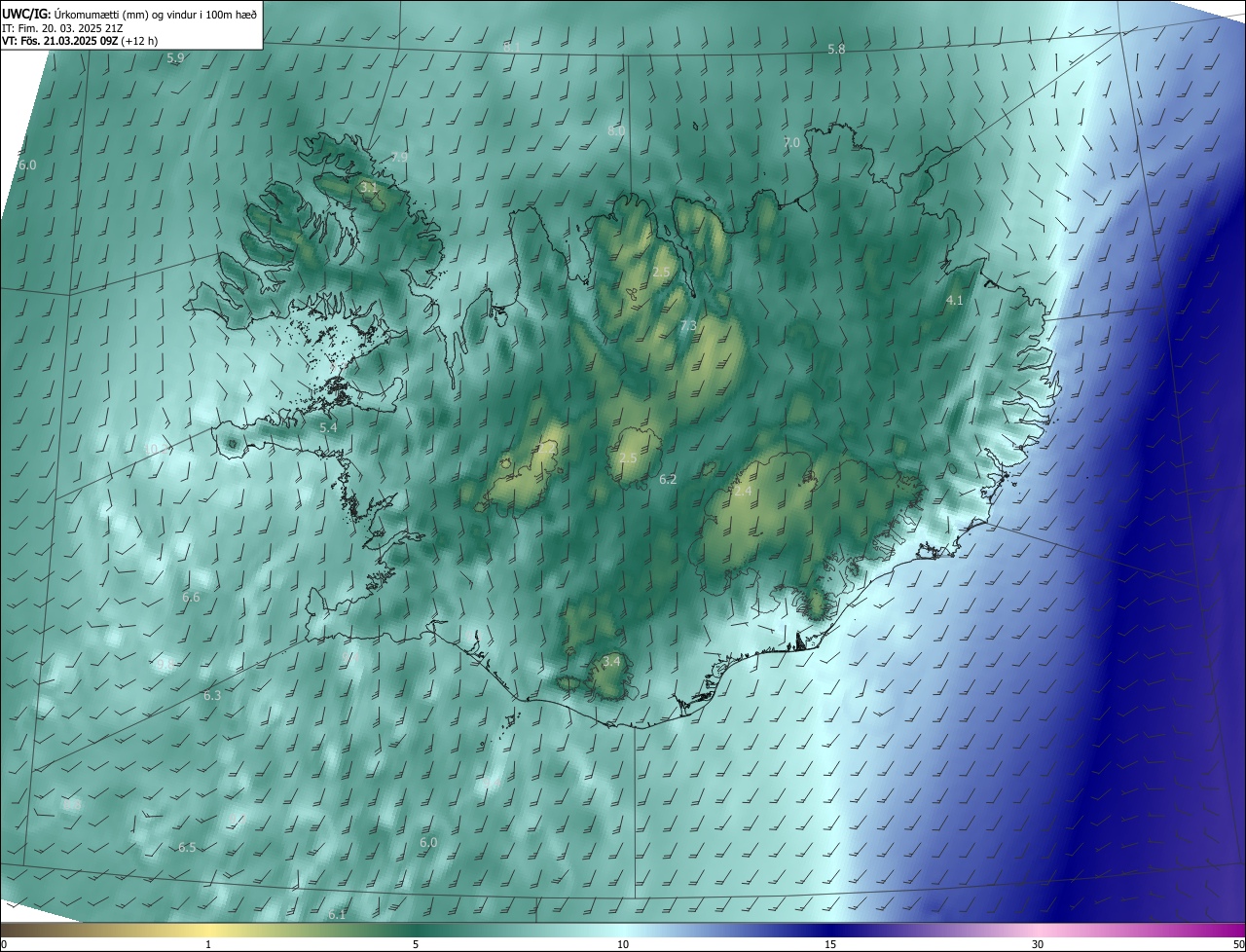Click the 6.6 value label
The image size is (1246, 952).
(191, 597)
